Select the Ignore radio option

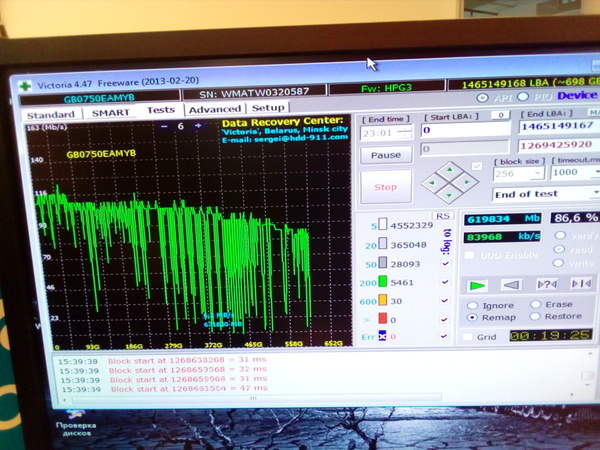coord(472,305)
